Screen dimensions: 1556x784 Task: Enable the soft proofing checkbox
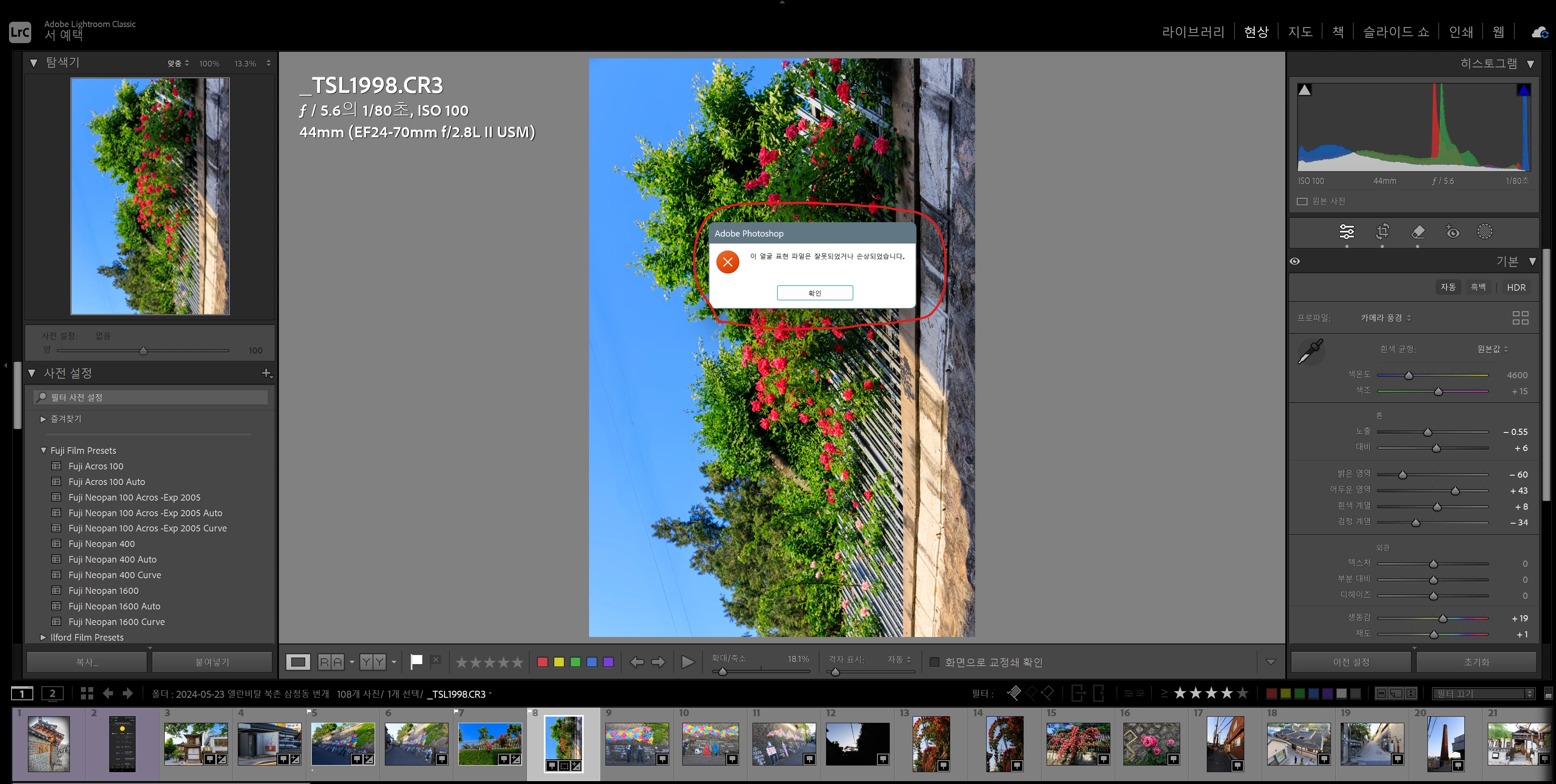point(934,662)
